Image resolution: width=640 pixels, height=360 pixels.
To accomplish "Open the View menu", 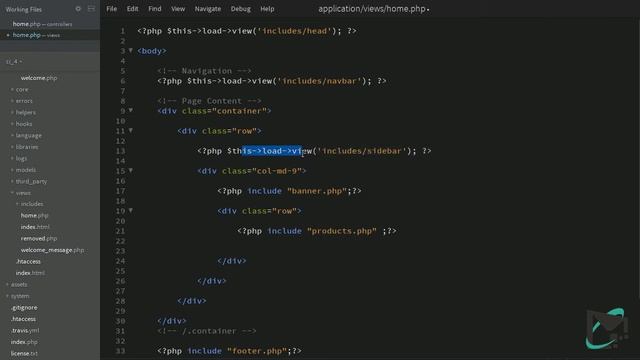I will click(x=178, y=9).
